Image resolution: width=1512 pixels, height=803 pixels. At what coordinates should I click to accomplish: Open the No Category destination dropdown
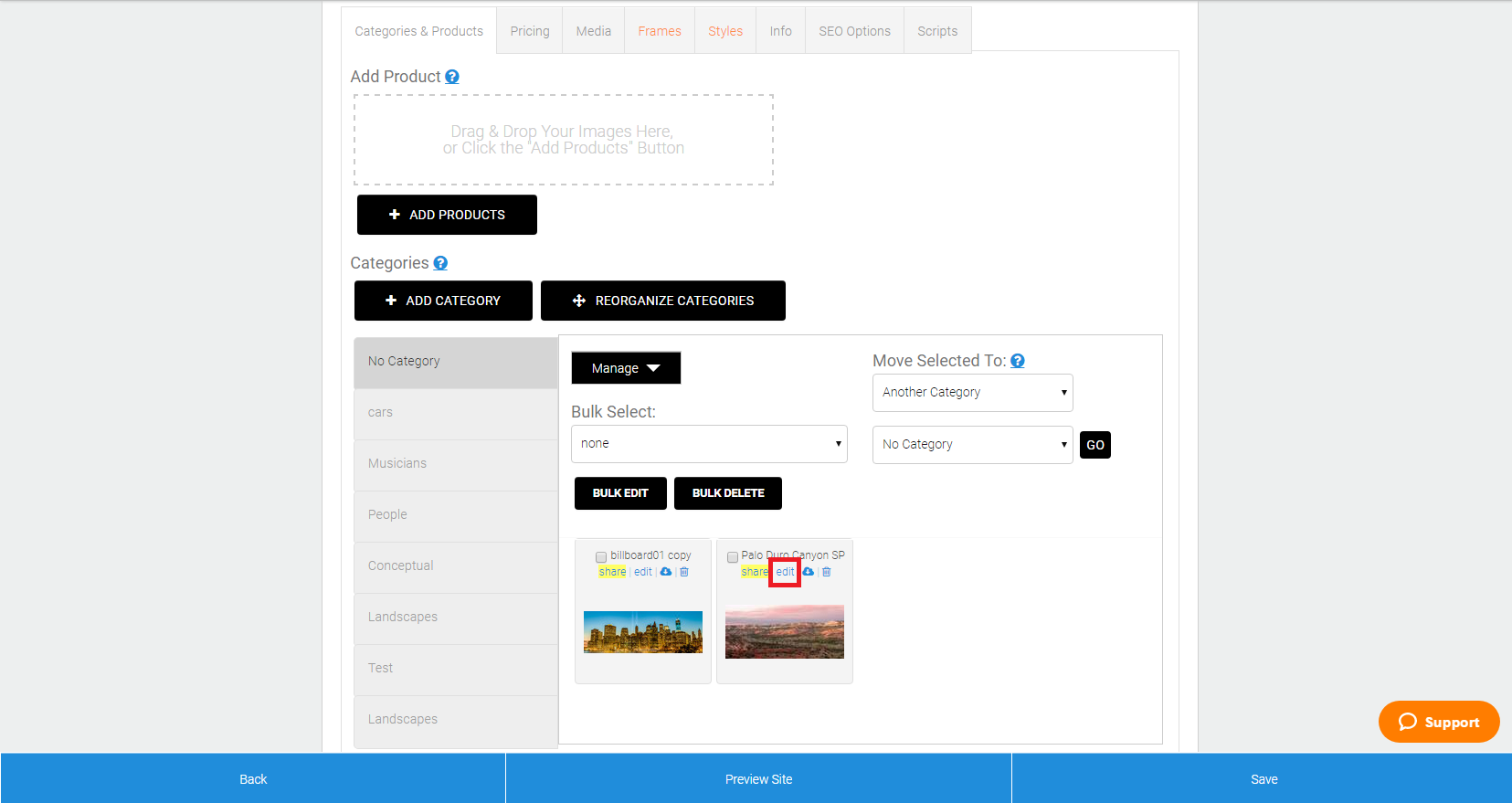pos(972,445)
